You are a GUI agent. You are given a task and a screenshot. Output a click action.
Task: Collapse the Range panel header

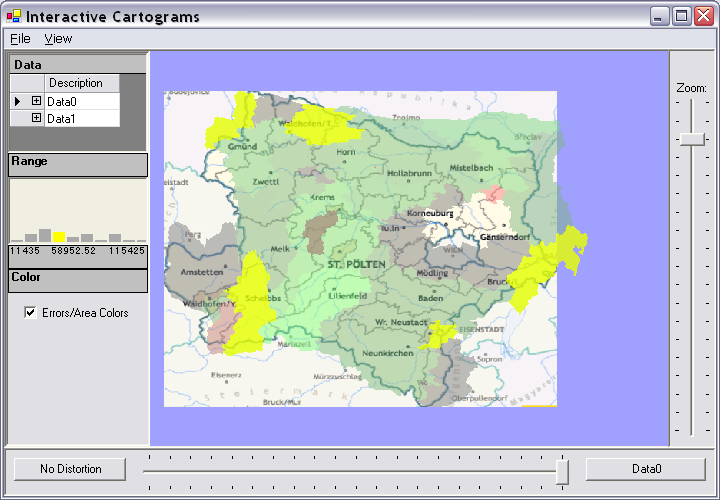[78, 164]
